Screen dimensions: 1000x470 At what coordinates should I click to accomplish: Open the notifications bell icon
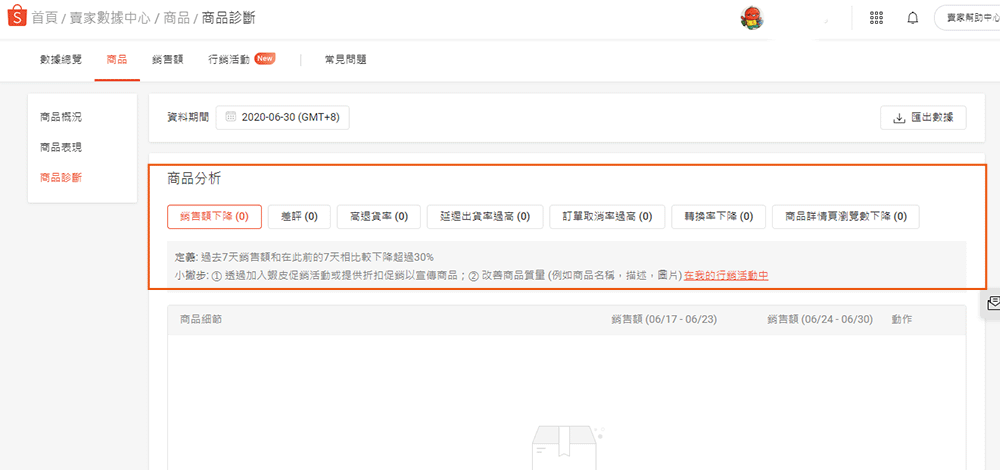[x=912, y=18]
